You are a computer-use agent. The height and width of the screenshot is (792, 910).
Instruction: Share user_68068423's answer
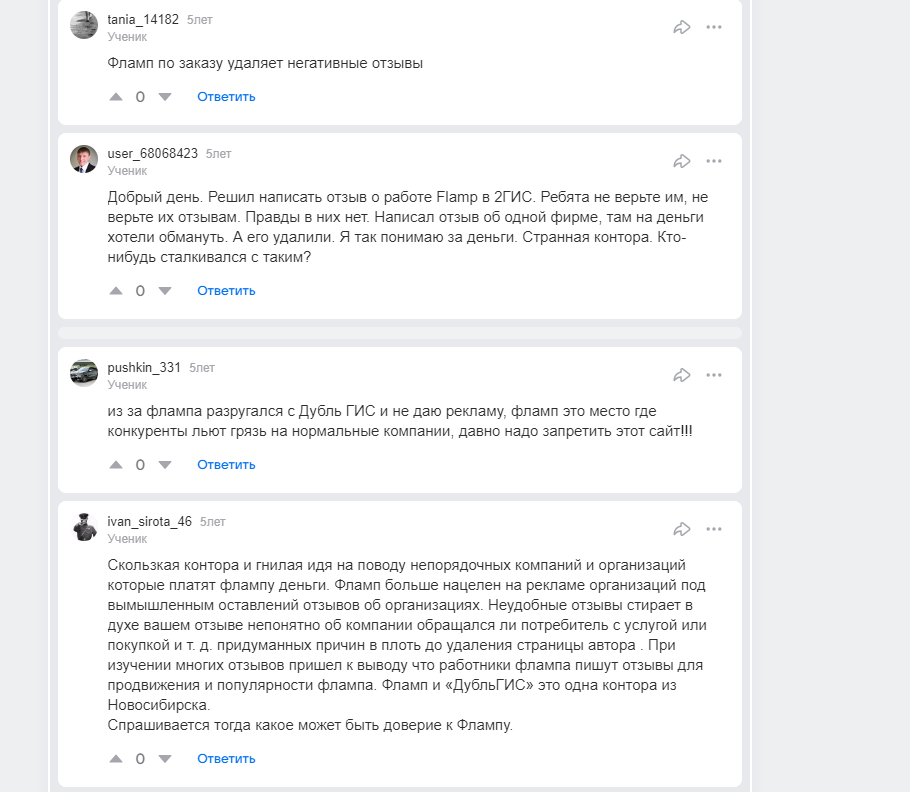(682, 161)
